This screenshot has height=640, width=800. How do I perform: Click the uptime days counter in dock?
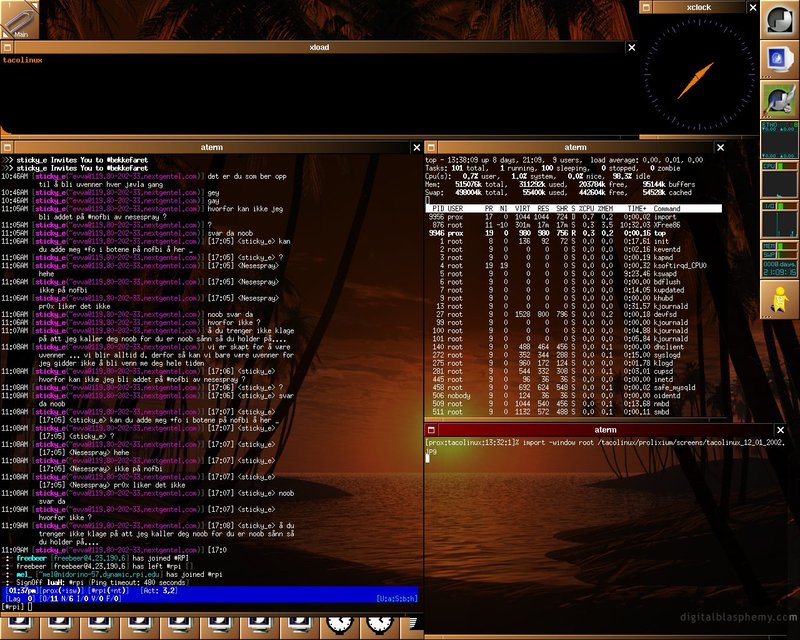(780, 268)
